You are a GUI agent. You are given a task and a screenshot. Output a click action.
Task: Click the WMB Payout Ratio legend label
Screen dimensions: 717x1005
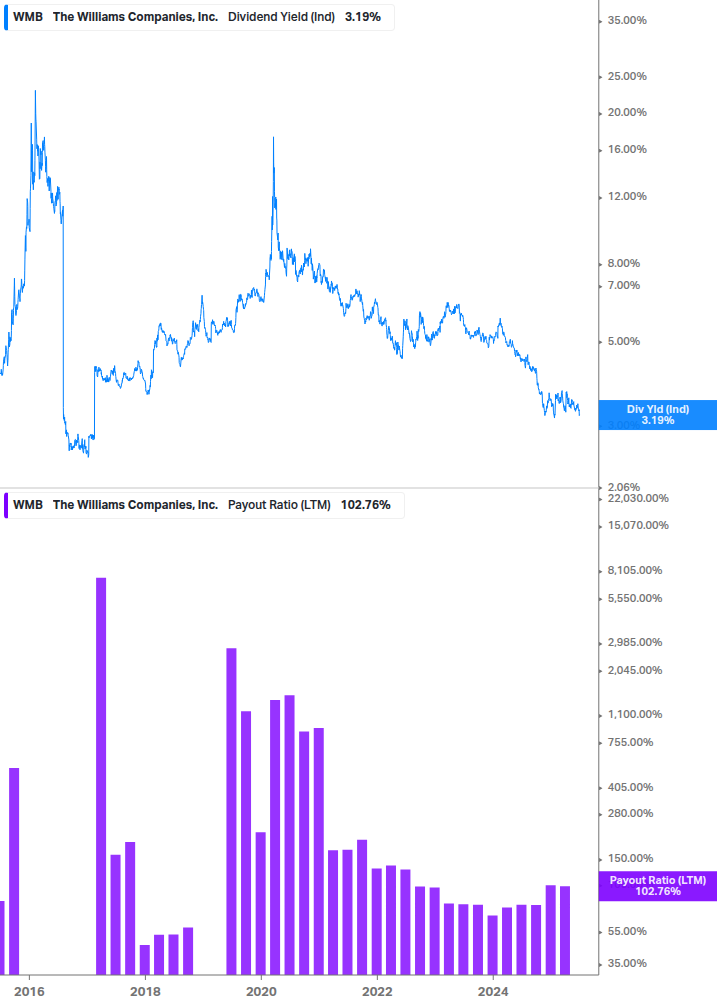[x=204, y=505]
